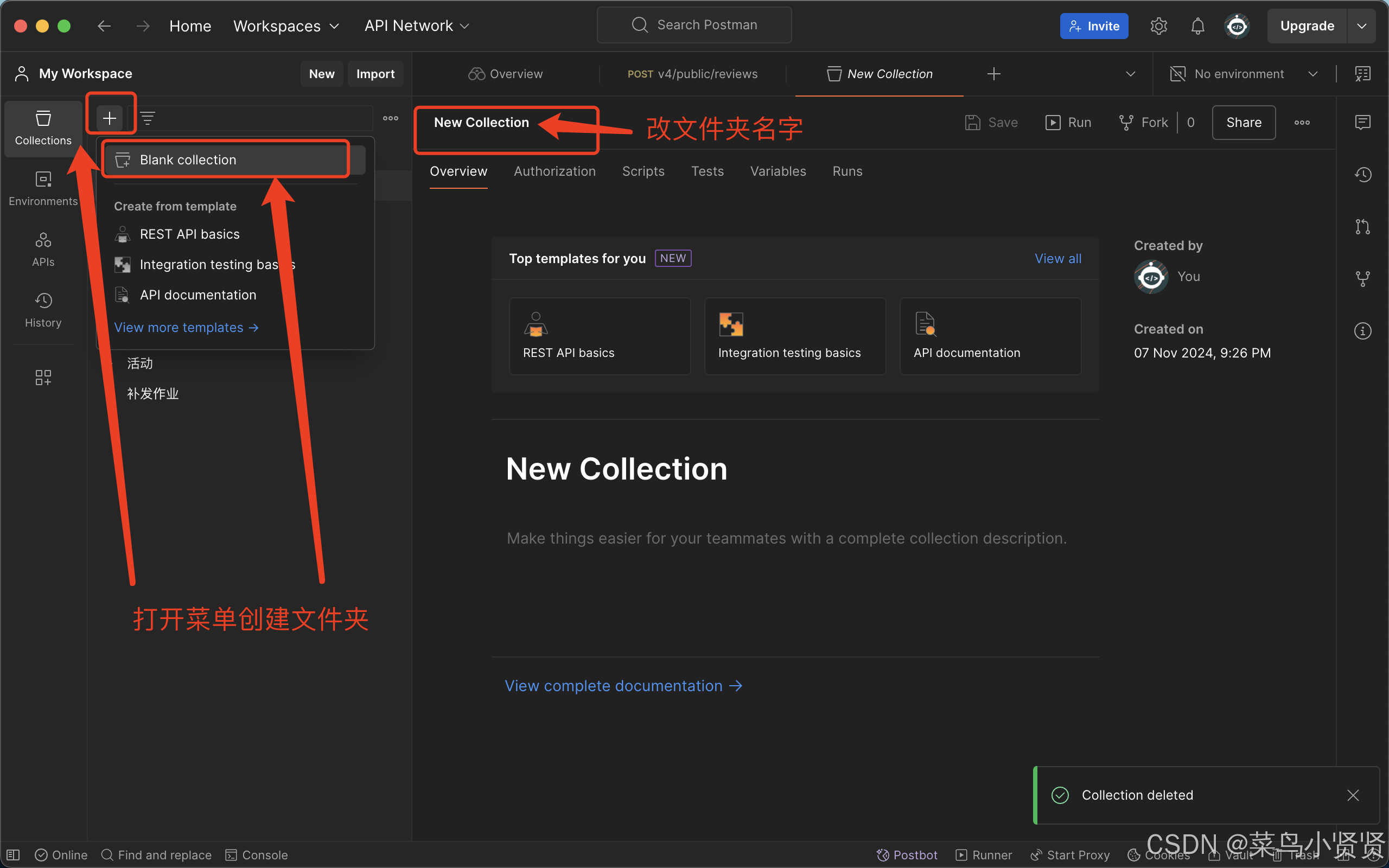1389x868 pixels.
Task: Toggle the sidebar icon in status bar
Action: pos(13,855)
